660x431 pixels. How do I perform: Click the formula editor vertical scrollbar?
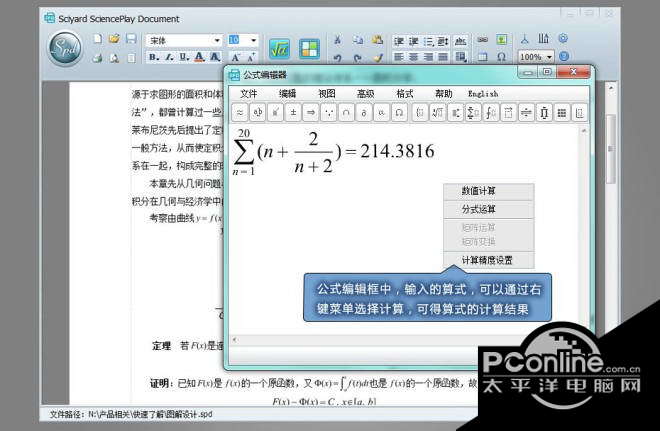click(x=583, y=228)
